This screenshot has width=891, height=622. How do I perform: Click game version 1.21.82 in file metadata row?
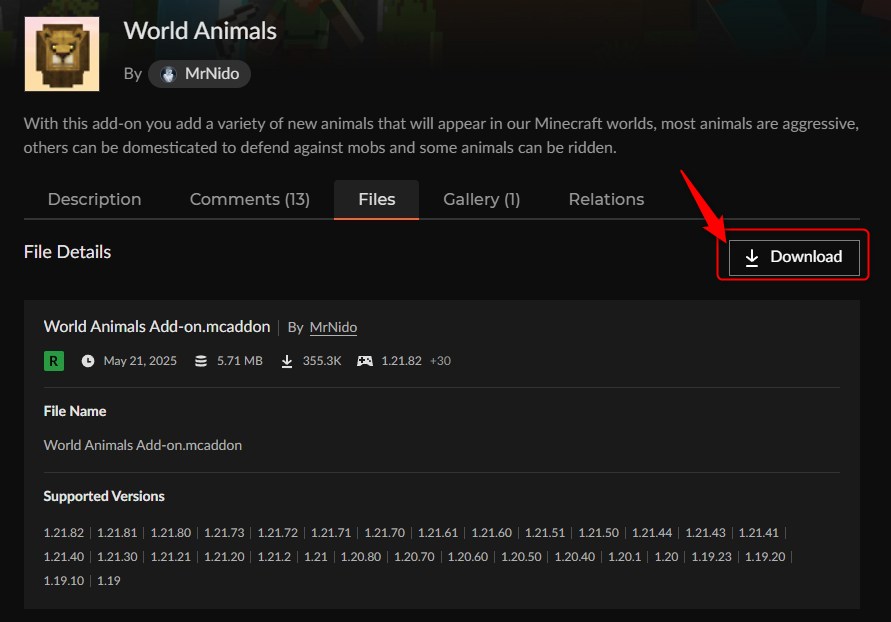point(401,361)
